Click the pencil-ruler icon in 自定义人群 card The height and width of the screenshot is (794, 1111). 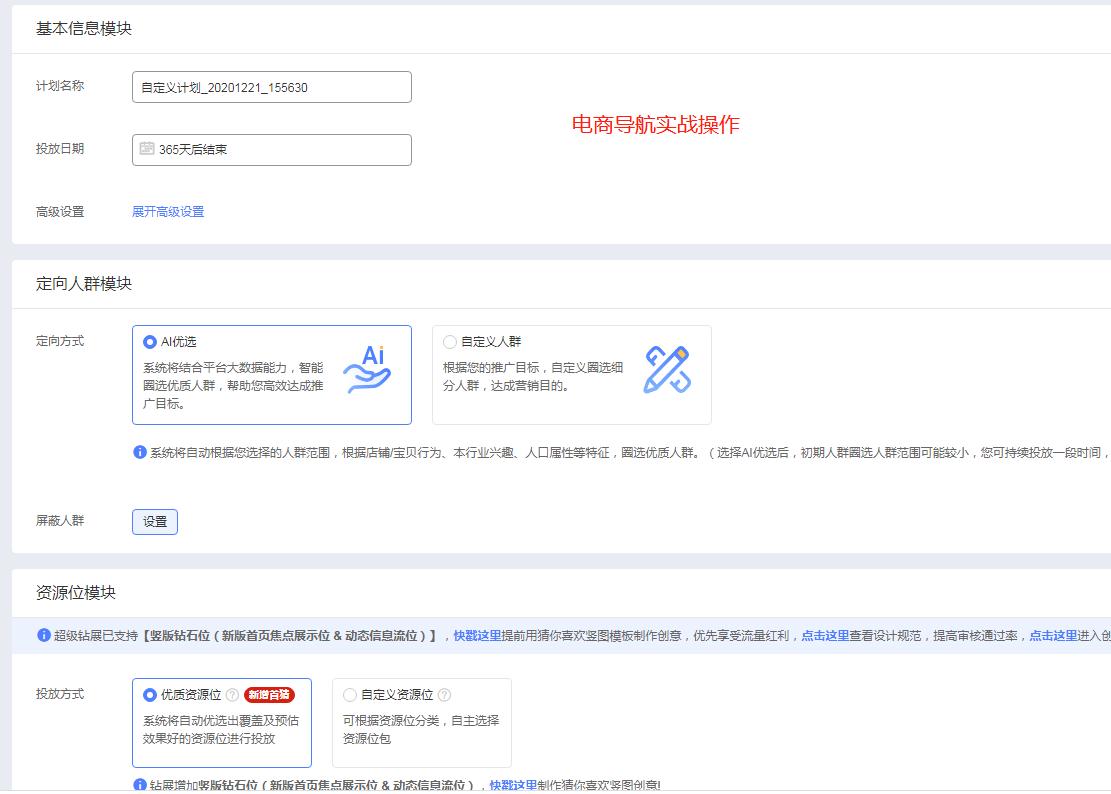coord(667,370)
